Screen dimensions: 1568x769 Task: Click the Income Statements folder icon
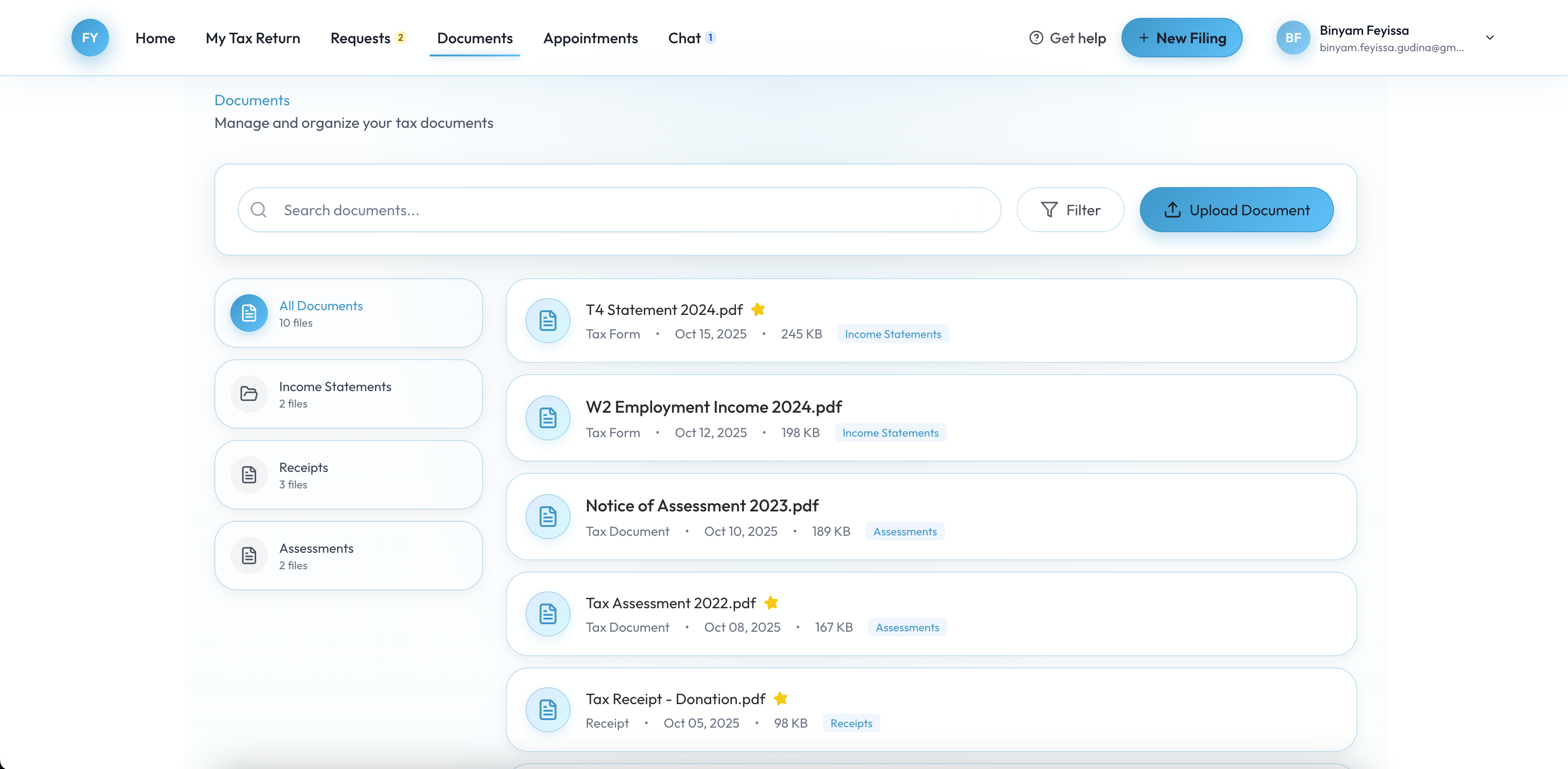[249, 394]
